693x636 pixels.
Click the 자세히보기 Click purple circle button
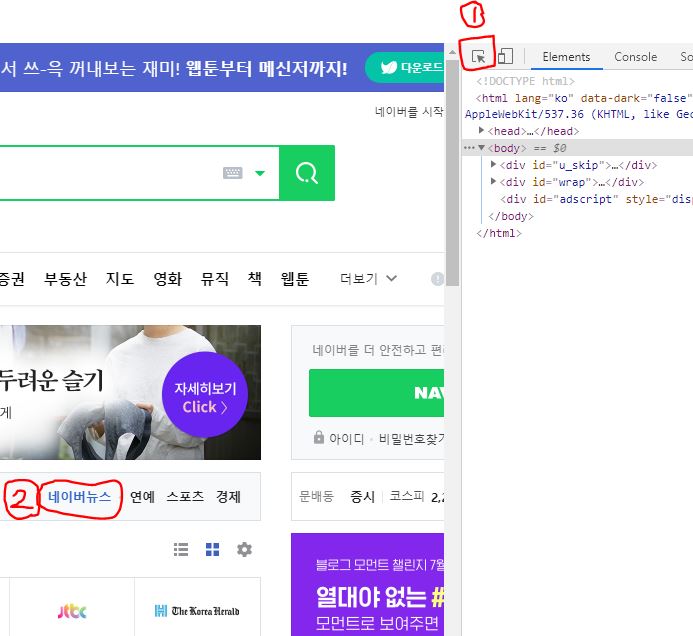[x=205, y=395]
